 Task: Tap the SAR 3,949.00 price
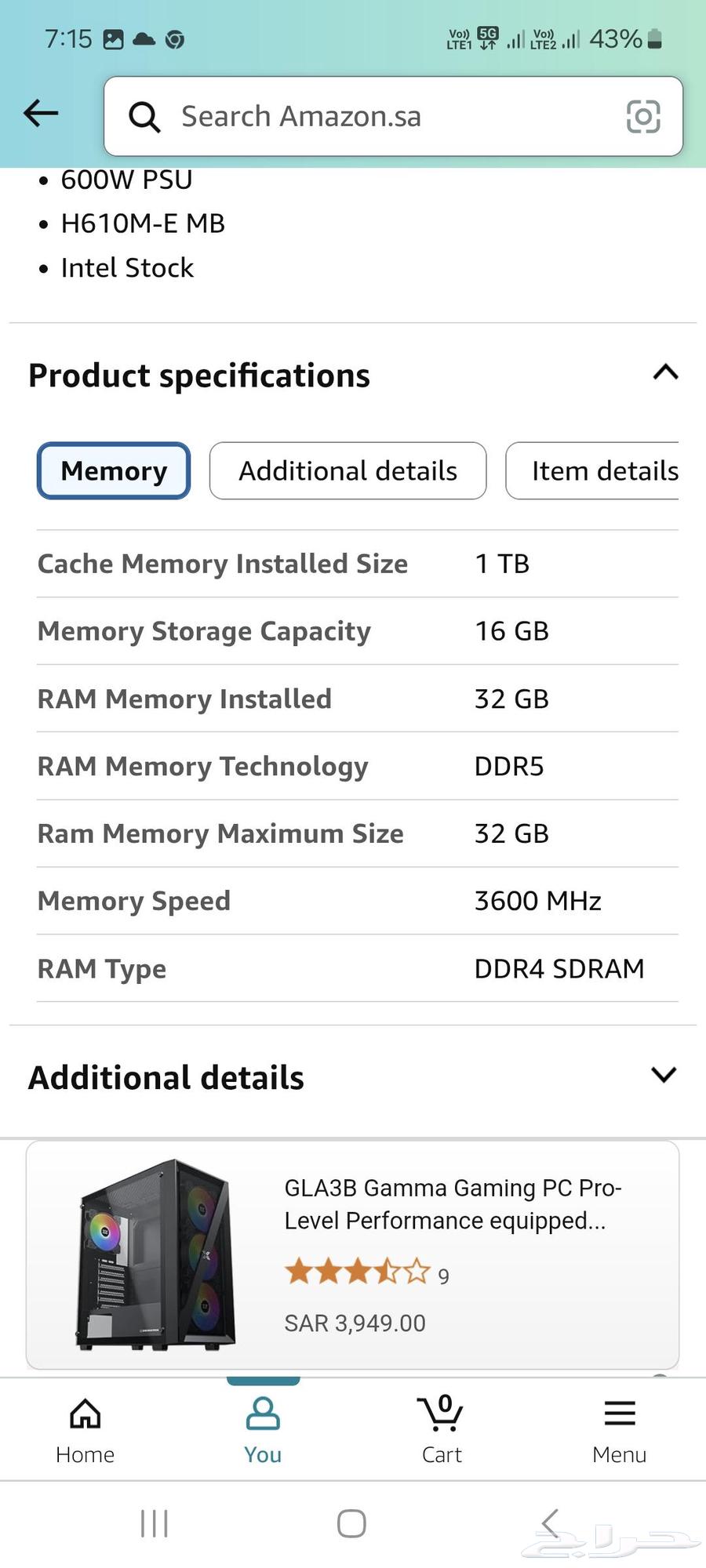[355, 1323]
